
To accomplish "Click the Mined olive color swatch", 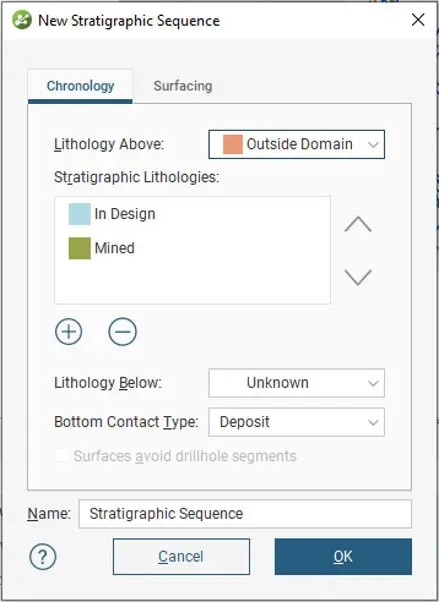I will pos(80,248).
